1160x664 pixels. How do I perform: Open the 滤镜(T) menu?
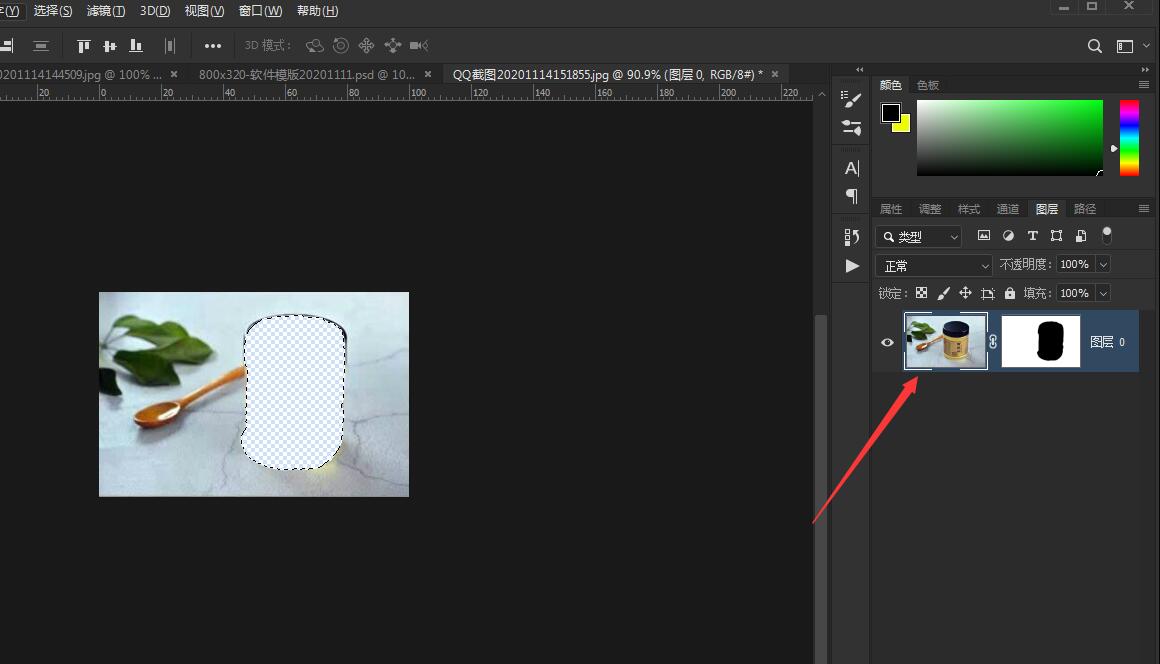click(106, 11)
